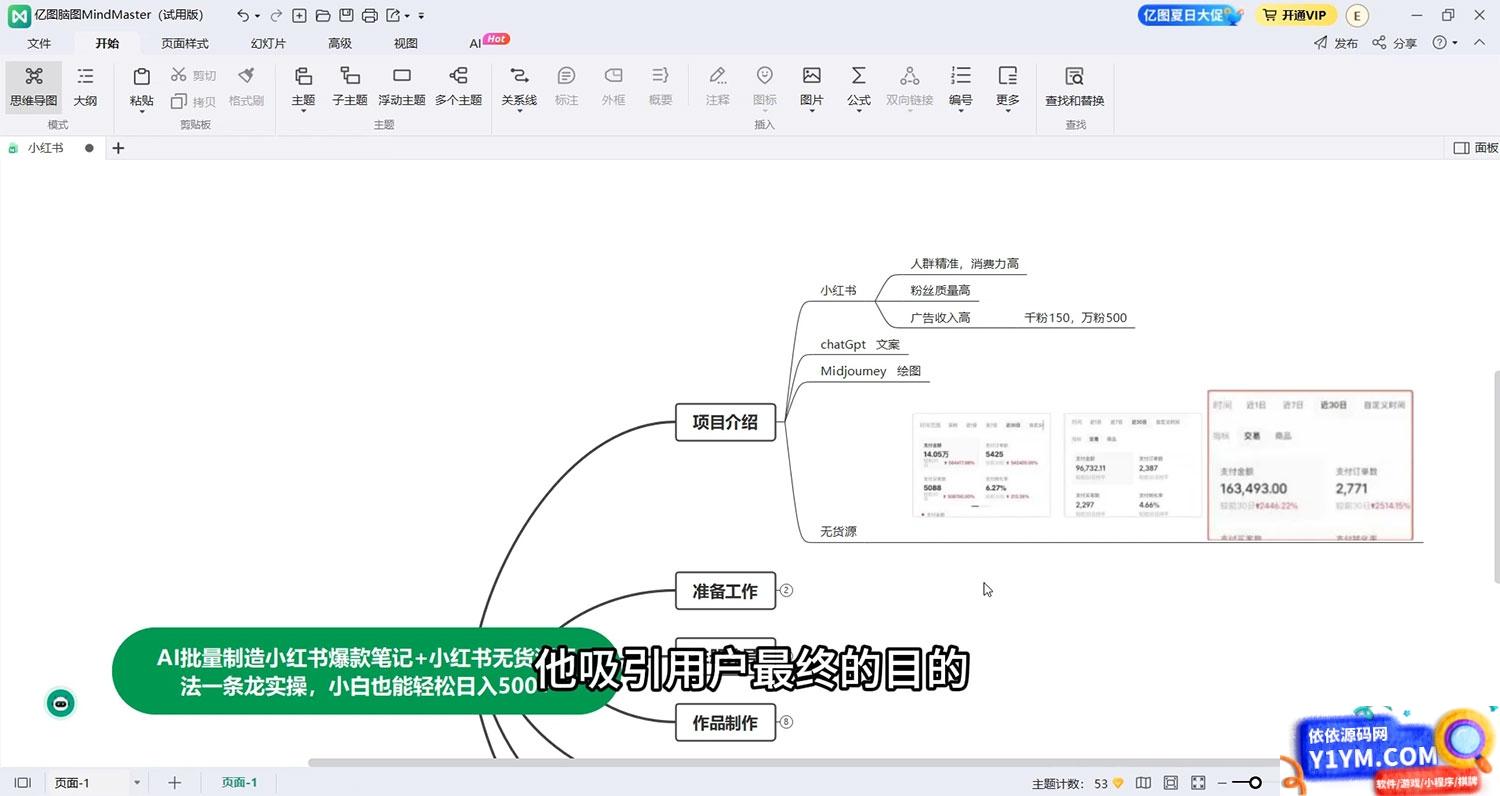Select Mind Map mode (思维导图)
1500x796 pixels.
click(33, 86)
